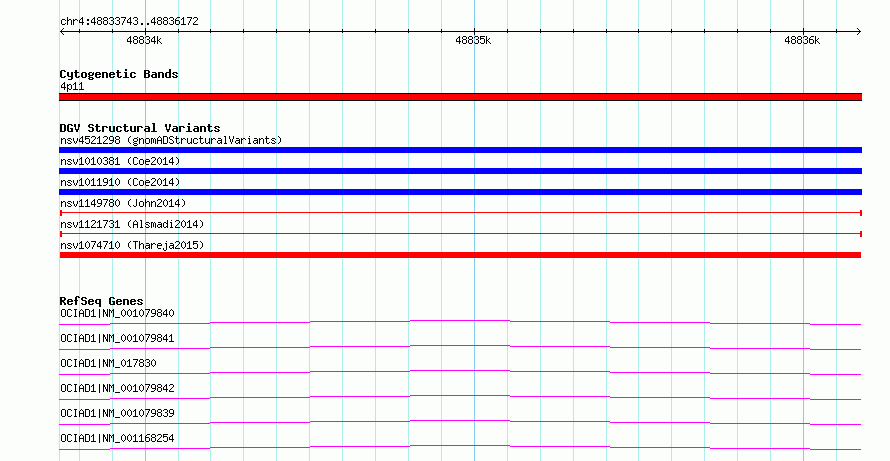This screenshot has height=461, width=890.
Task: Open transcript OCIAD1|NM_001079841 label
Action: (117, 338)
